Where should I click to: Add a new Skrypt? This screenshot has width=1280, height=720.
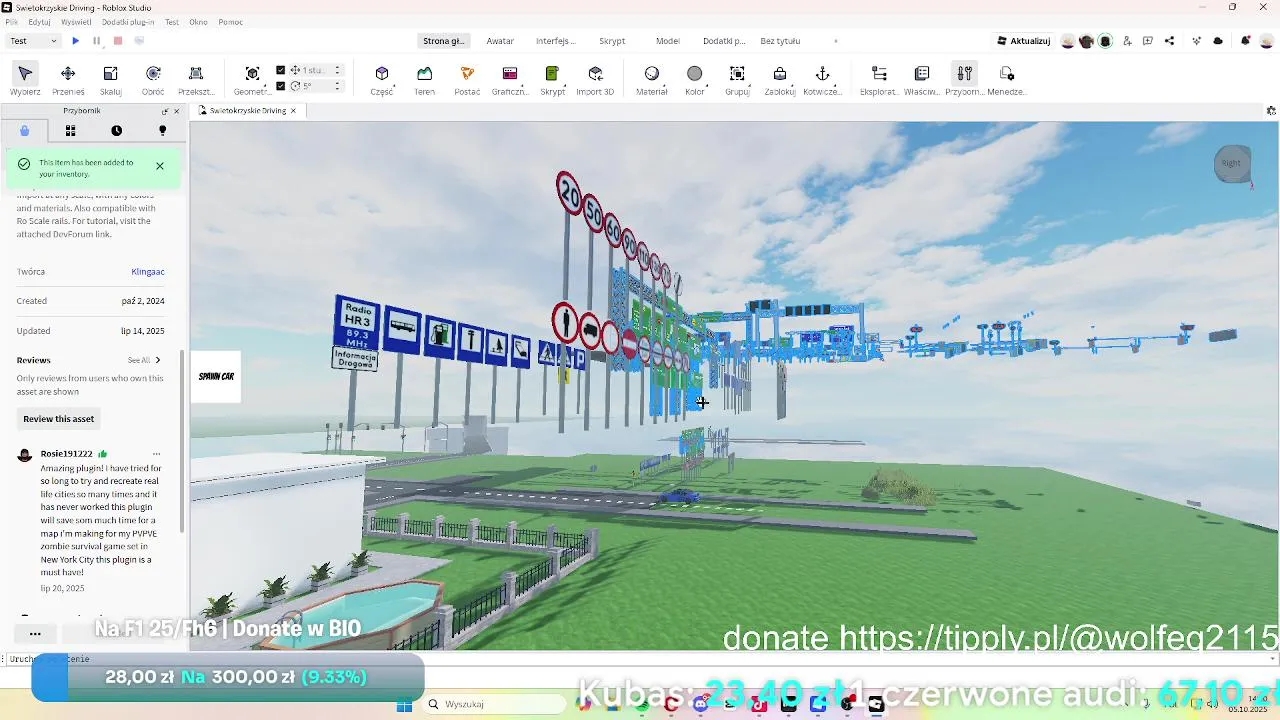click(552, 79)
